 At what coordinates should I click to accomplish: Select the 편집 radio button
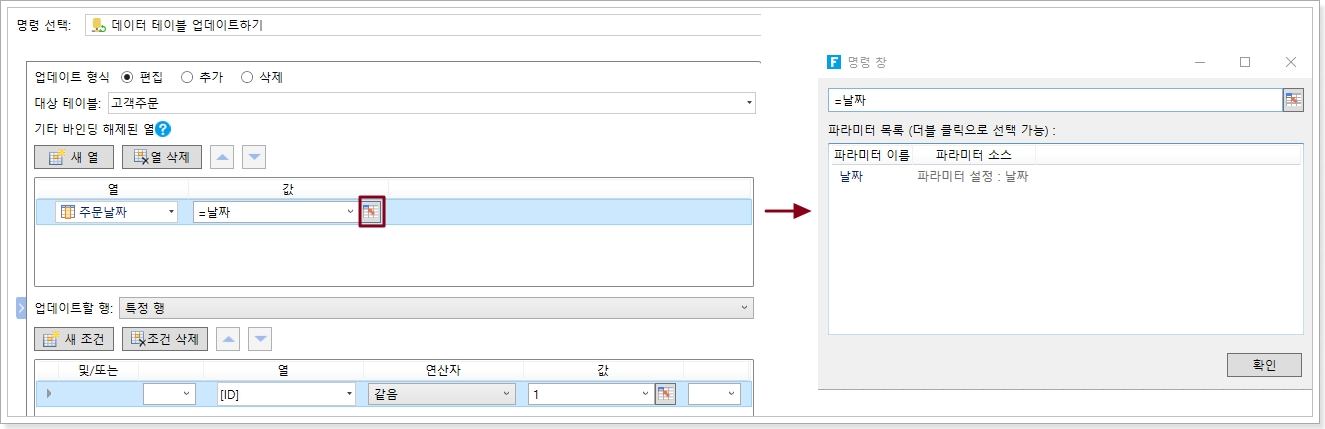[127, 77]
